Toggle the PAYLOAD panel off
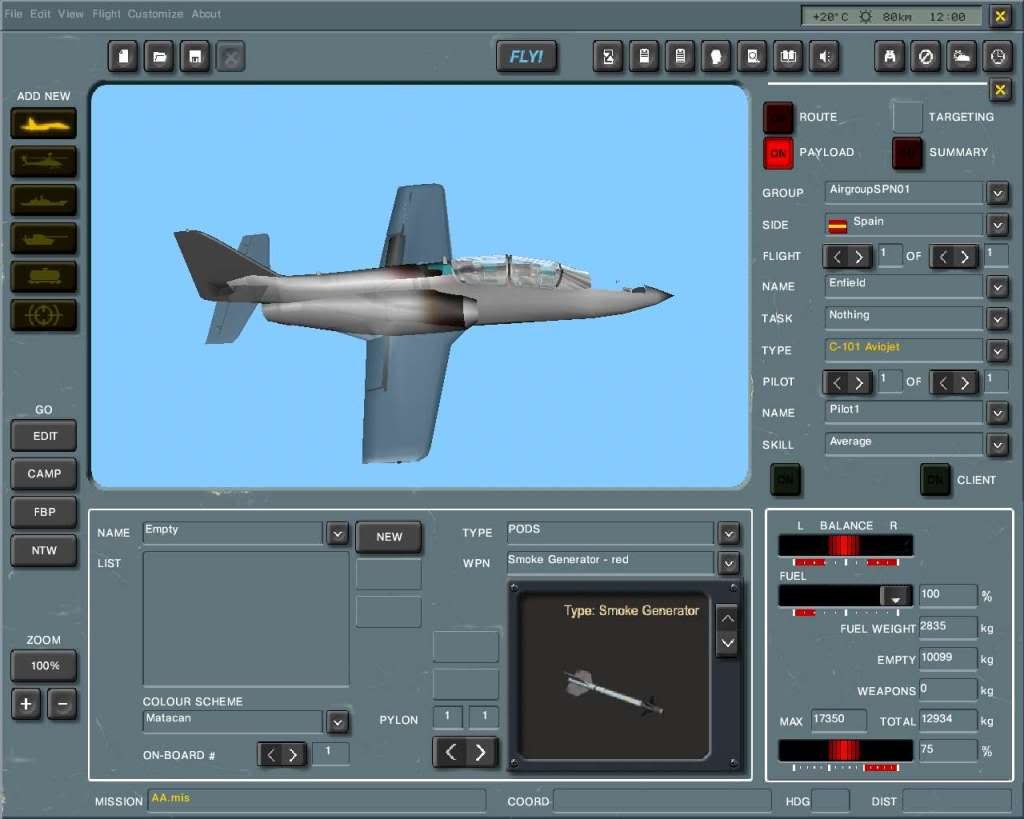1024x819 pixels. [779, 152]
